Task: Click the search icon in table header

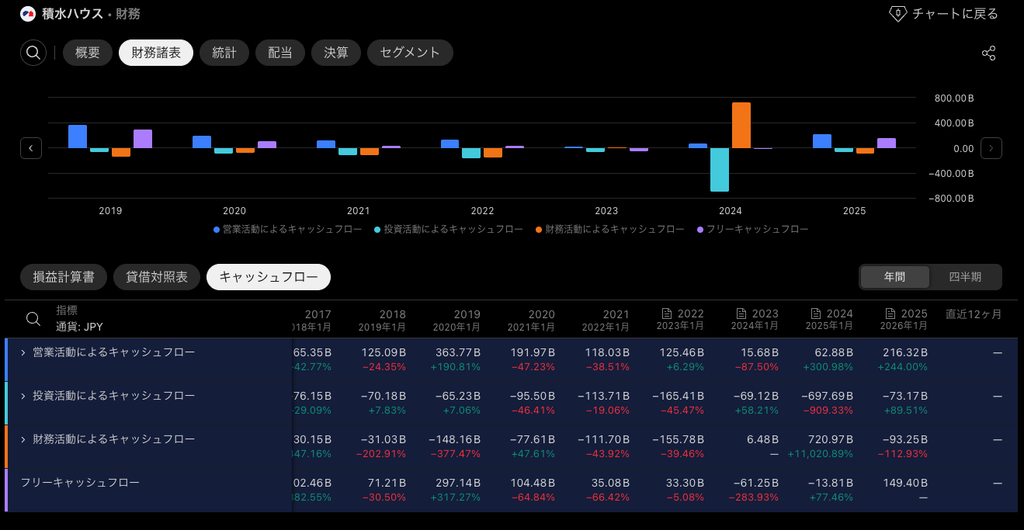Action: pyautogui.click(x=33, y=319)
